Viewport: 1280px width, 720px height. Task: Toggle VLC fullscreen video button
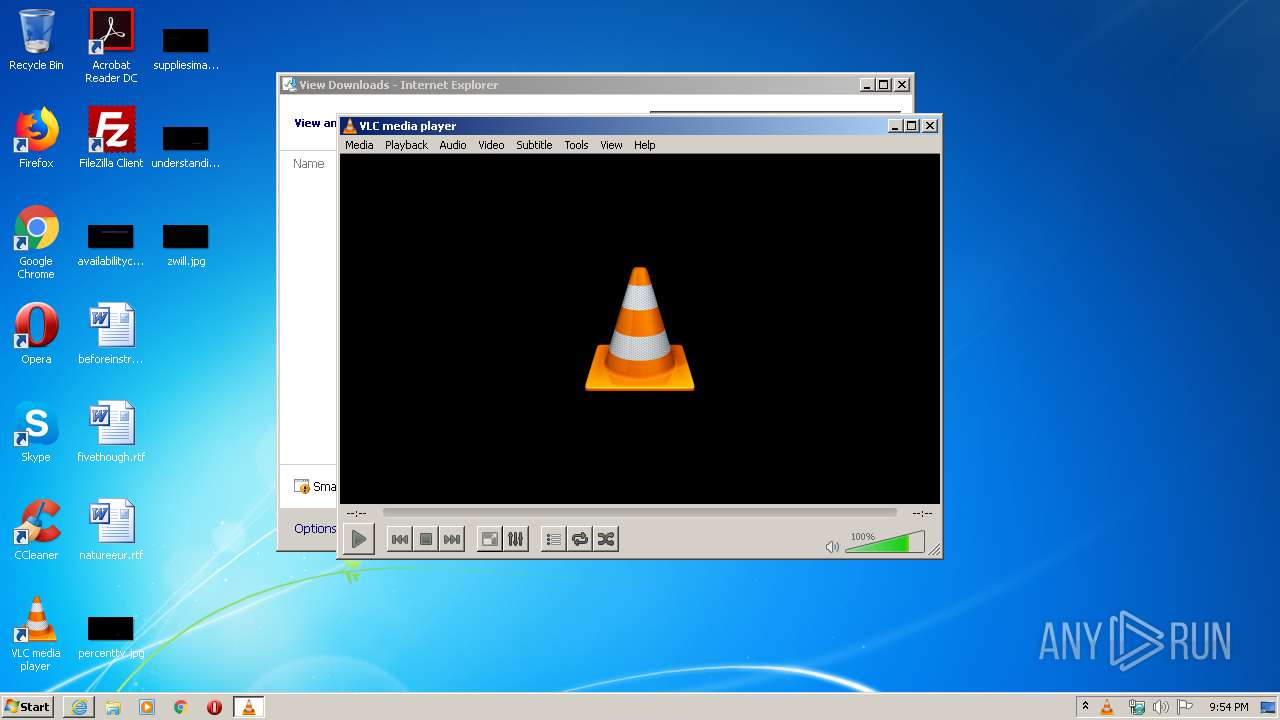489,539
